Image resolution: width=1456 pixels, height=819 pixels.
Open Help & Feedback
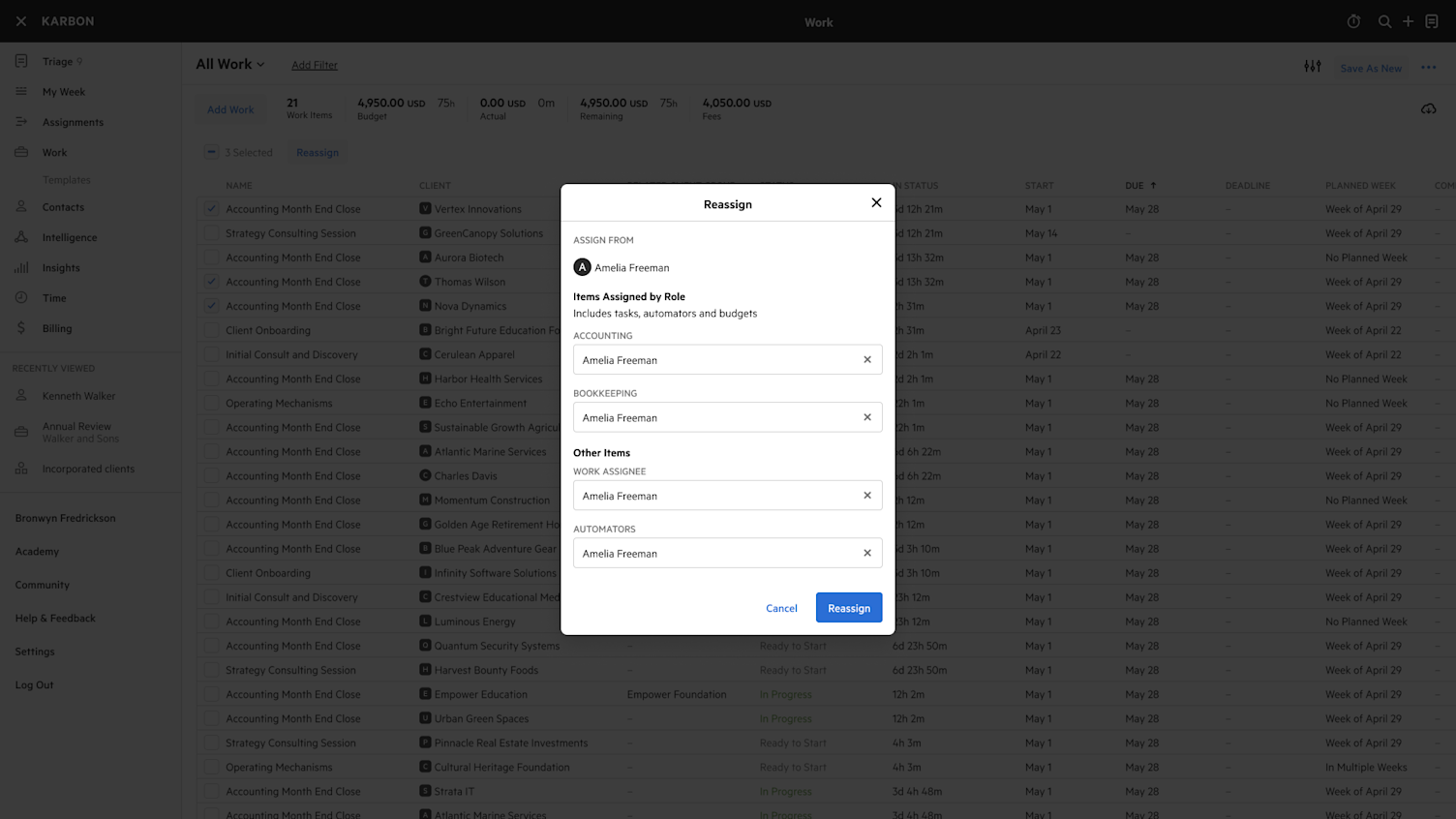55,618
